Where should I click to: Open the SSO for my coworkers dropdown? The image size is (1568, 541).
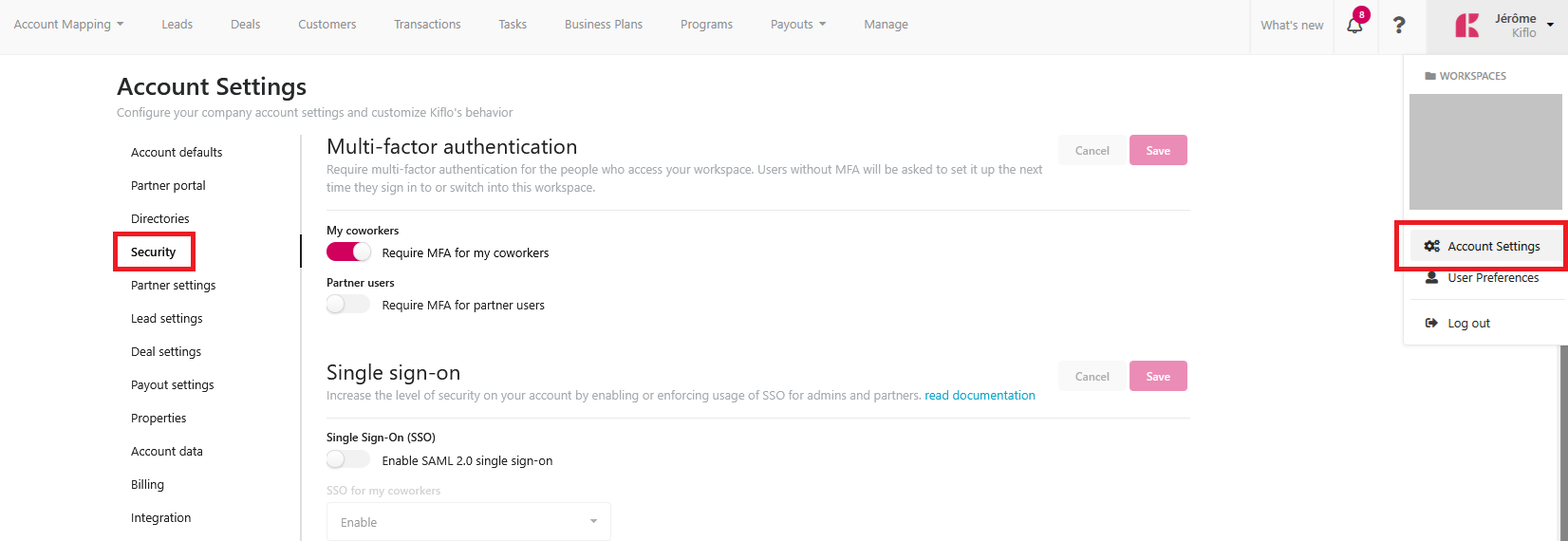469,522
